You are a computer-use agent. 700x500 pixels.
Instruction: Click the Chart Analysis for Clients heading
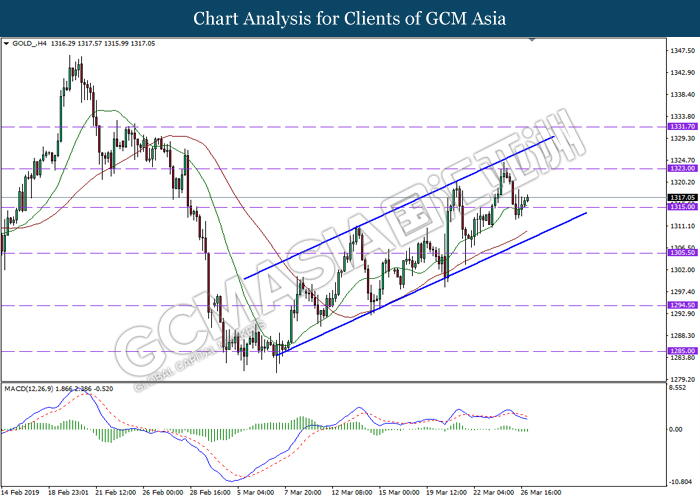pos(350,19)
